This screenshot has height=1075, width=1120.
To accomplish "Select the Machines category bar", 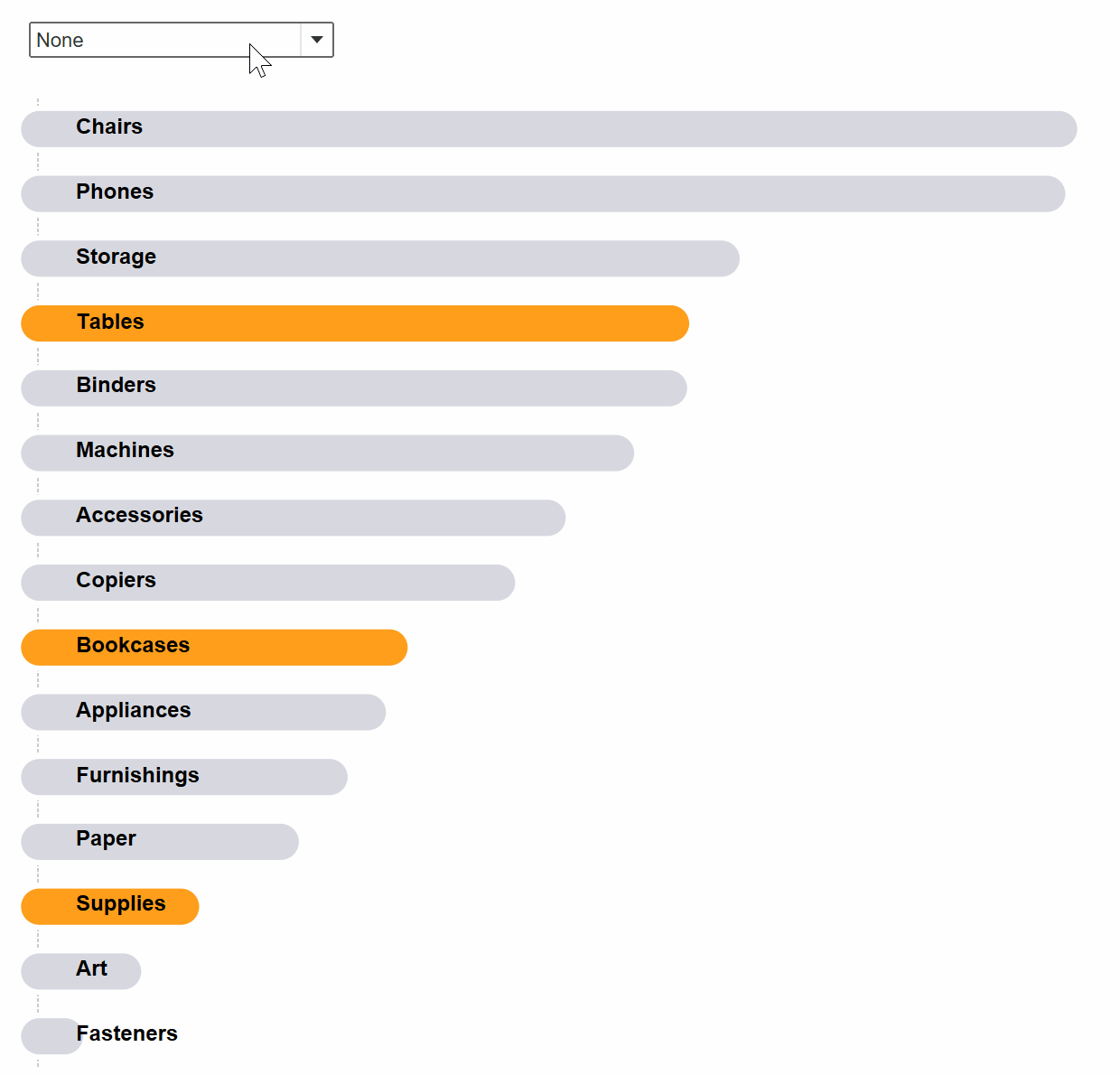I will coord(325,453).
